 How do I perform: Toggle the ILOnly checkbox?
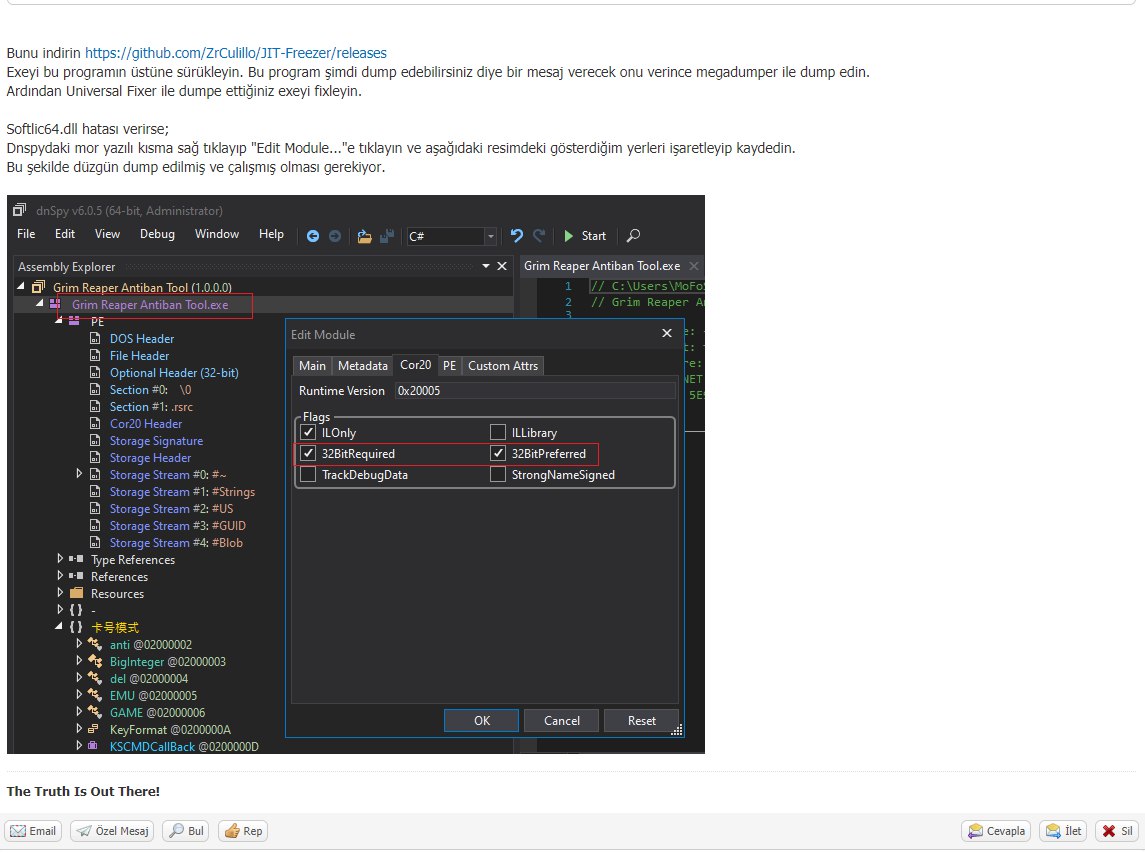click(x=308, y=432)
